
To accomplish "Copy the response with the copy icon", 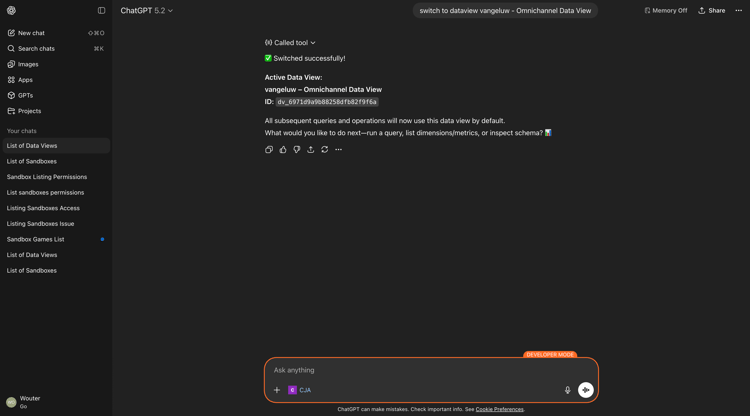I will click(269, 150).
